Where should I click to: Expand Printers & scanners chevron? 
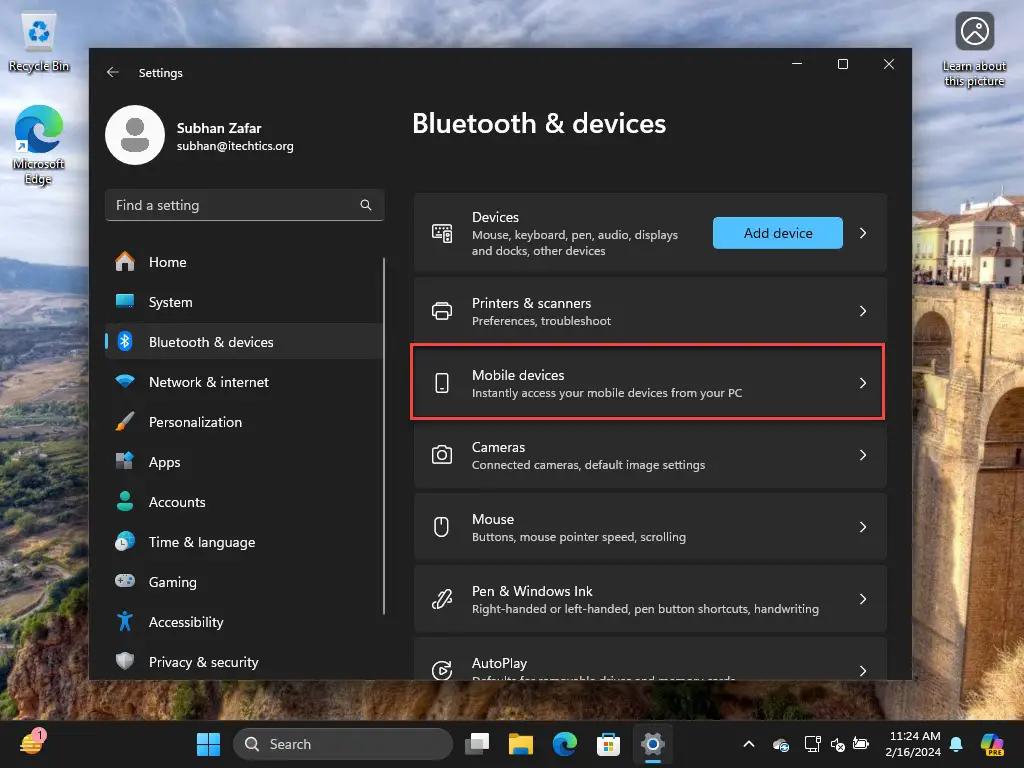click(863, 311)
